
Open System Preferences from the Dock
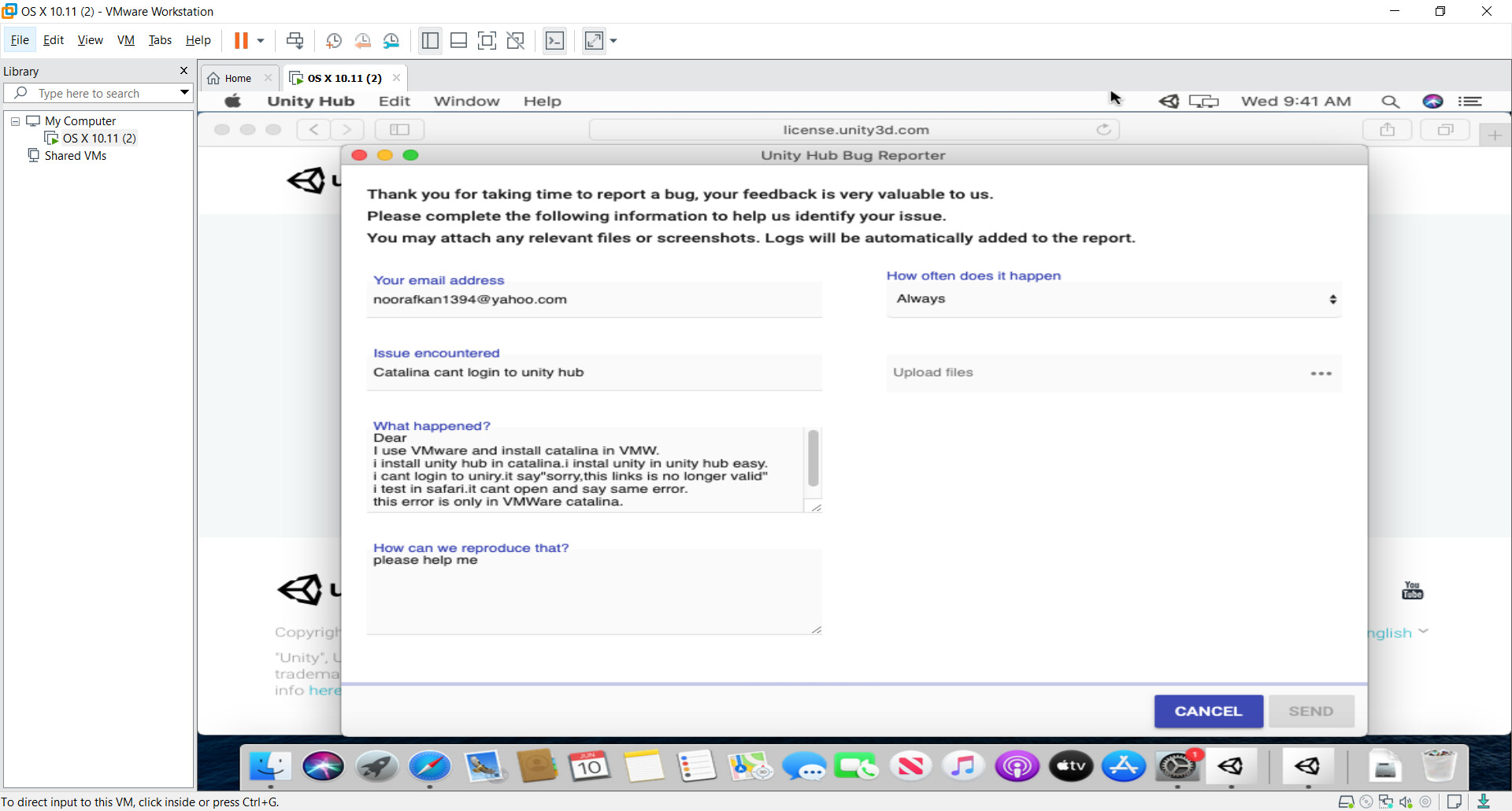(1177, 765)
